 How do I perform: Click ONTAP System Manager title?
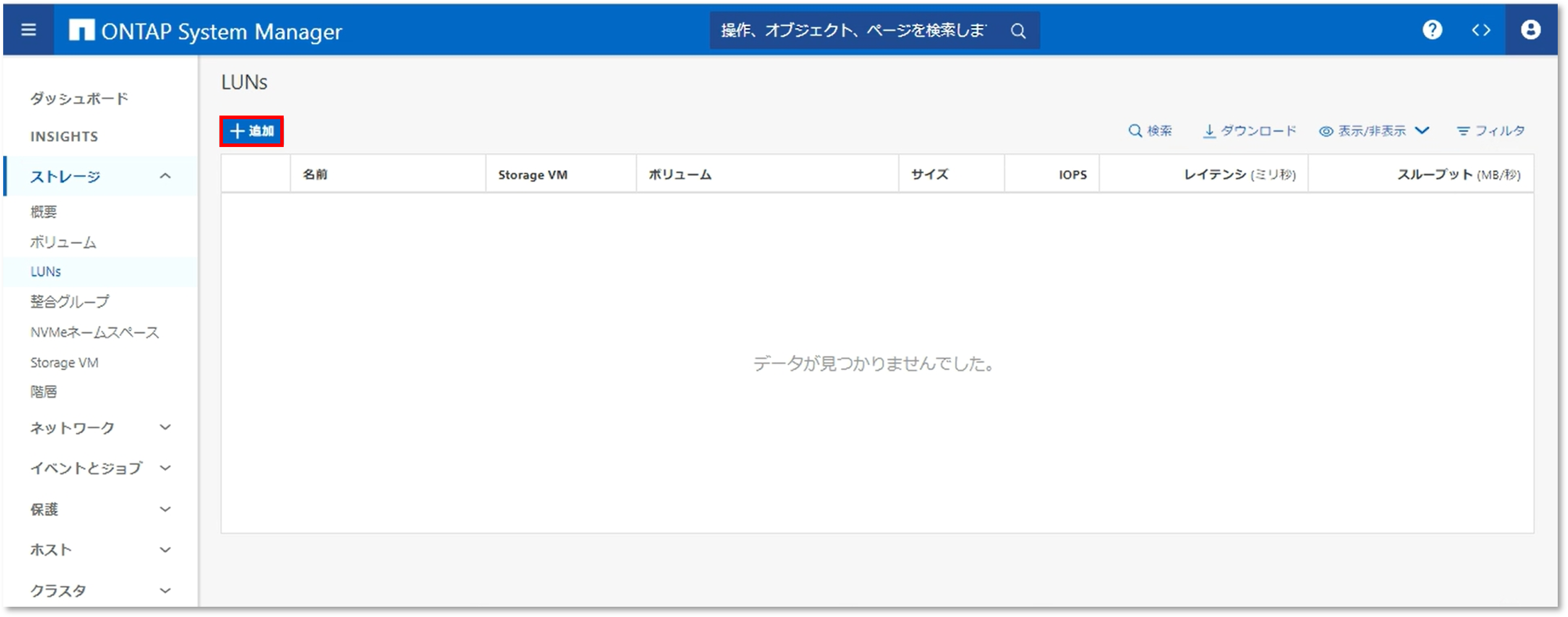tap(222, 31)
